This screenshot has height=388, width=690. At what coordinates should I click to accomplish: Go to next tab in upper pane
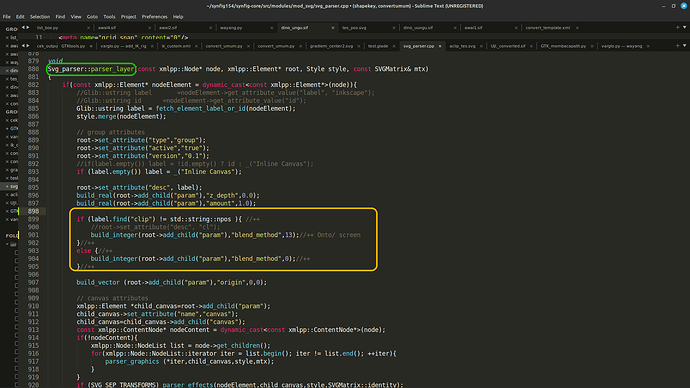point(28,27)
